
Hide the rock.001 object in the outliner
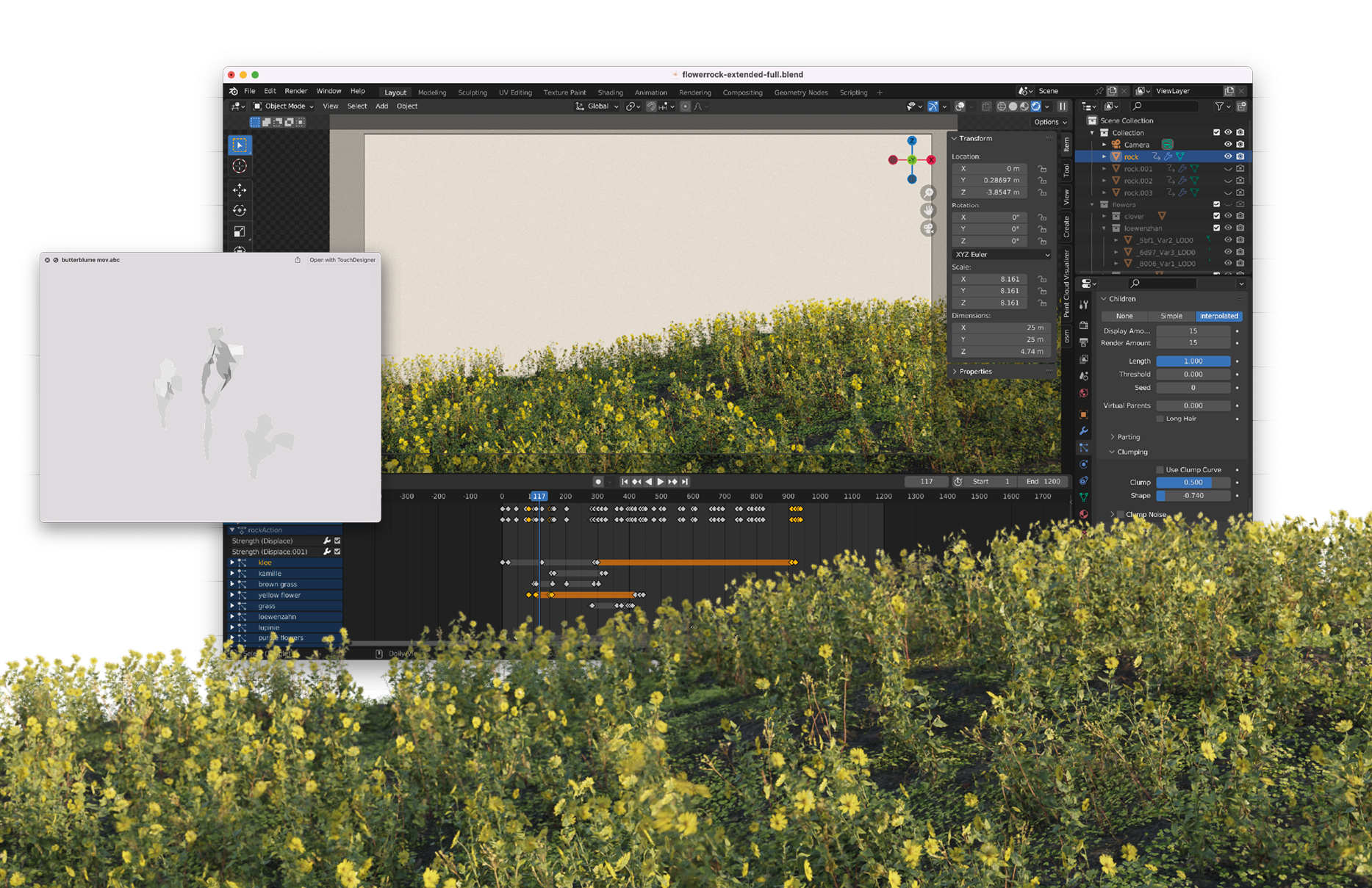coord(1227,168)
